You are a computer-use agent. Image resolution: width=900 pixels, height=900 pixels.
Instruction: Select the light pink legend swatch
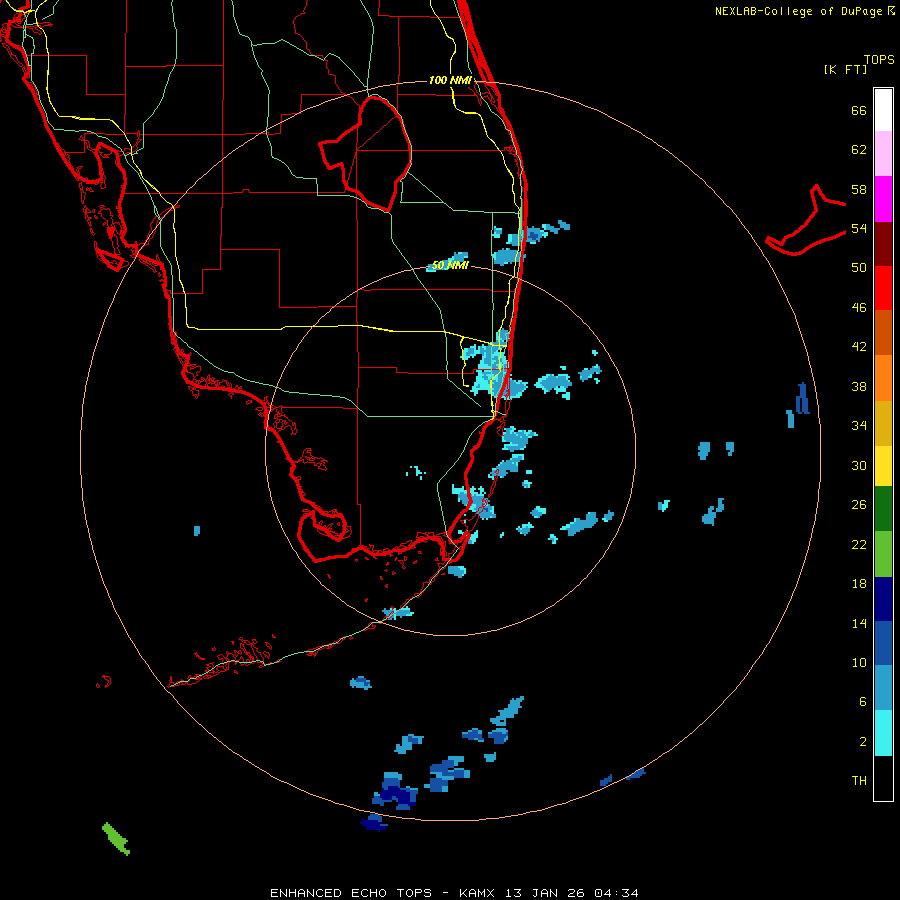tap(883, 153)
